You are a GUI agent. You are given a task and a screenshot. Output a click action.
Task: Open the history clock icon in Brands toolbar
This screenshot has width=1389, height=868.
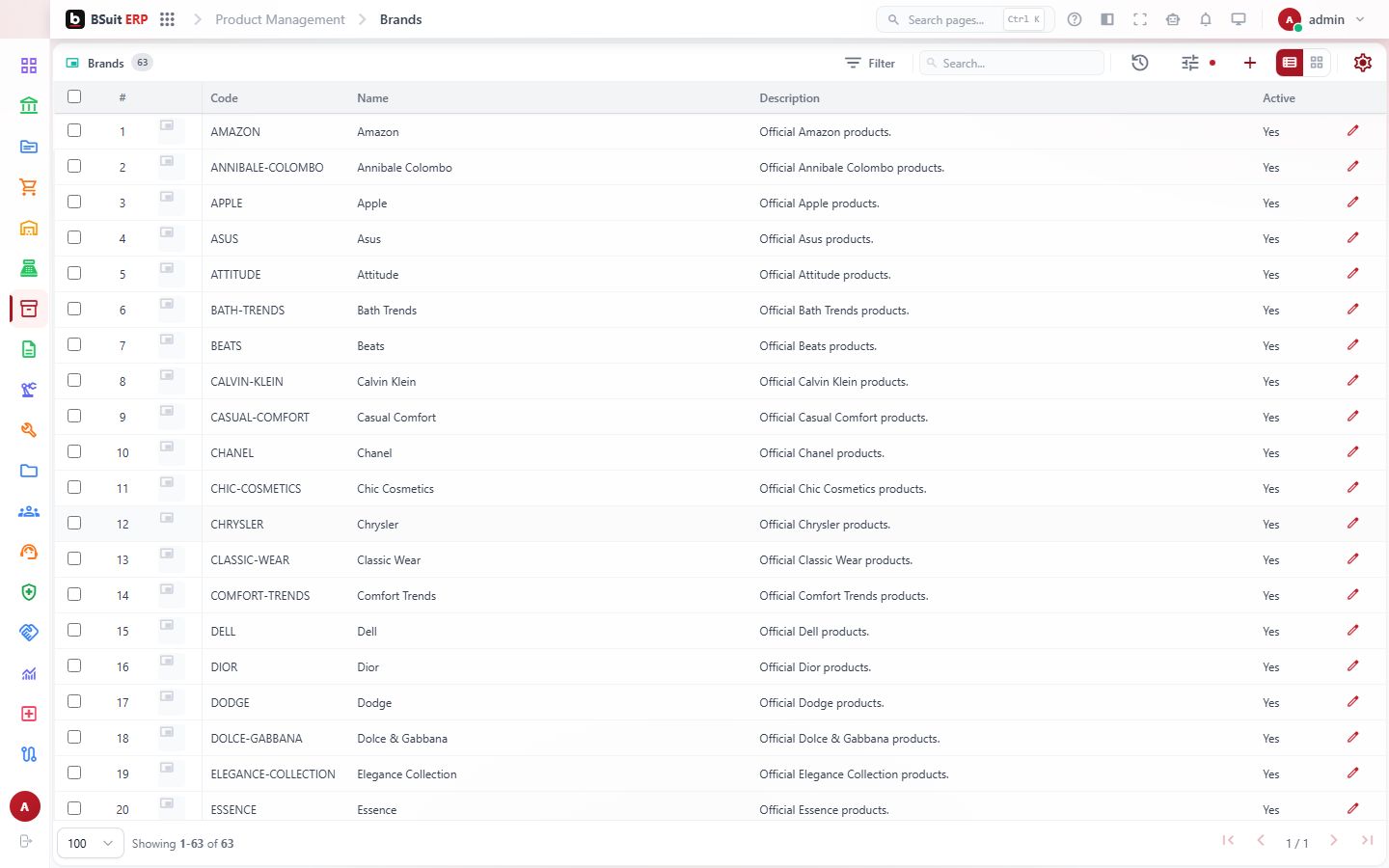[1140, 63]
